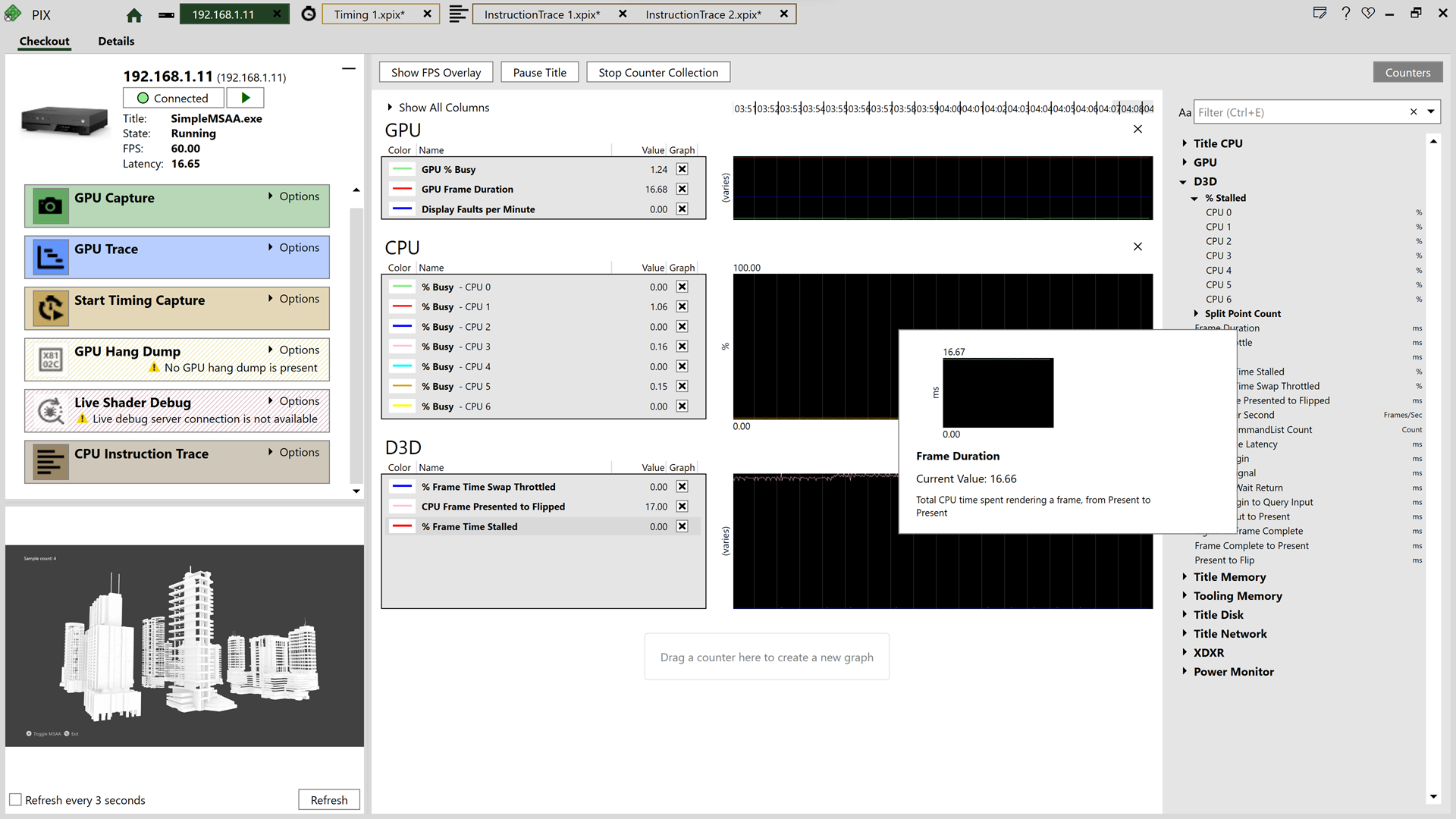The image size is (1456, 819).
Task: Click the timing capture clock icon in tab bar
Action: [309, 14]
